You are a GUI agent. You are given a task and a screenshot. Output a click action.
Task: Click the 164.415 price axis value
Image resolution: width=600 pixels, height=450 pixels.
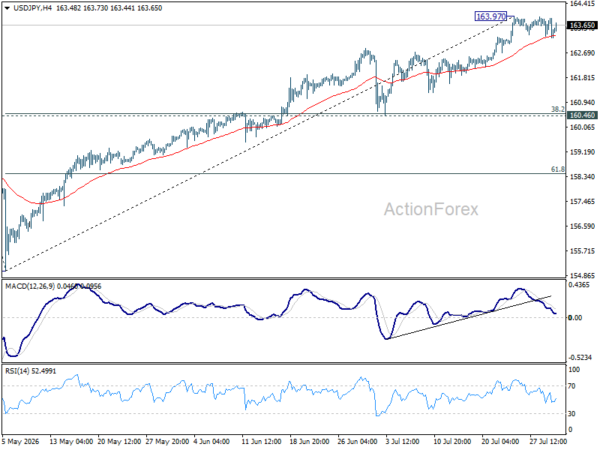click(x=582, y=3)
